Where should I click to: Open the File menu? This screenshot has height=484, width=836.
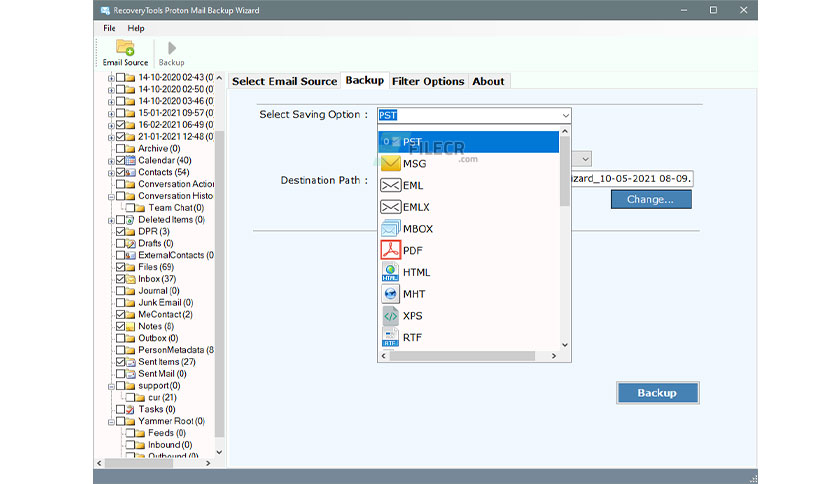(109, 28)
